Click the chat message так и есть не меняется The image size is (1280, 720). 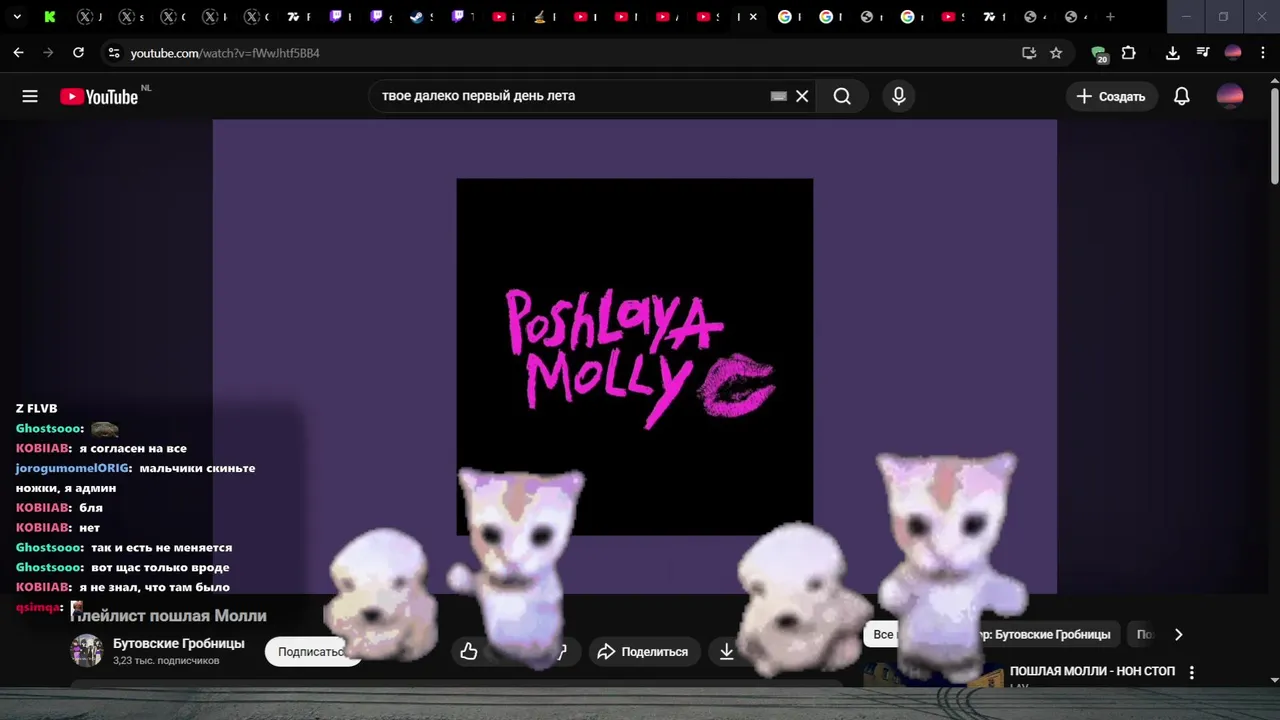coord(161,547)
